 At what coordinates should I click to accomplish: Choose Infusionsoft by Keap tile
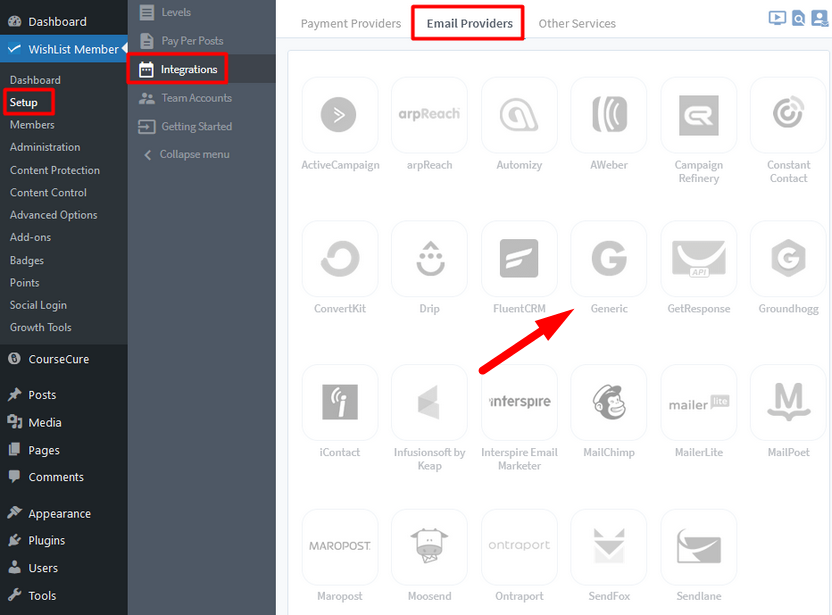coord(429,402)
